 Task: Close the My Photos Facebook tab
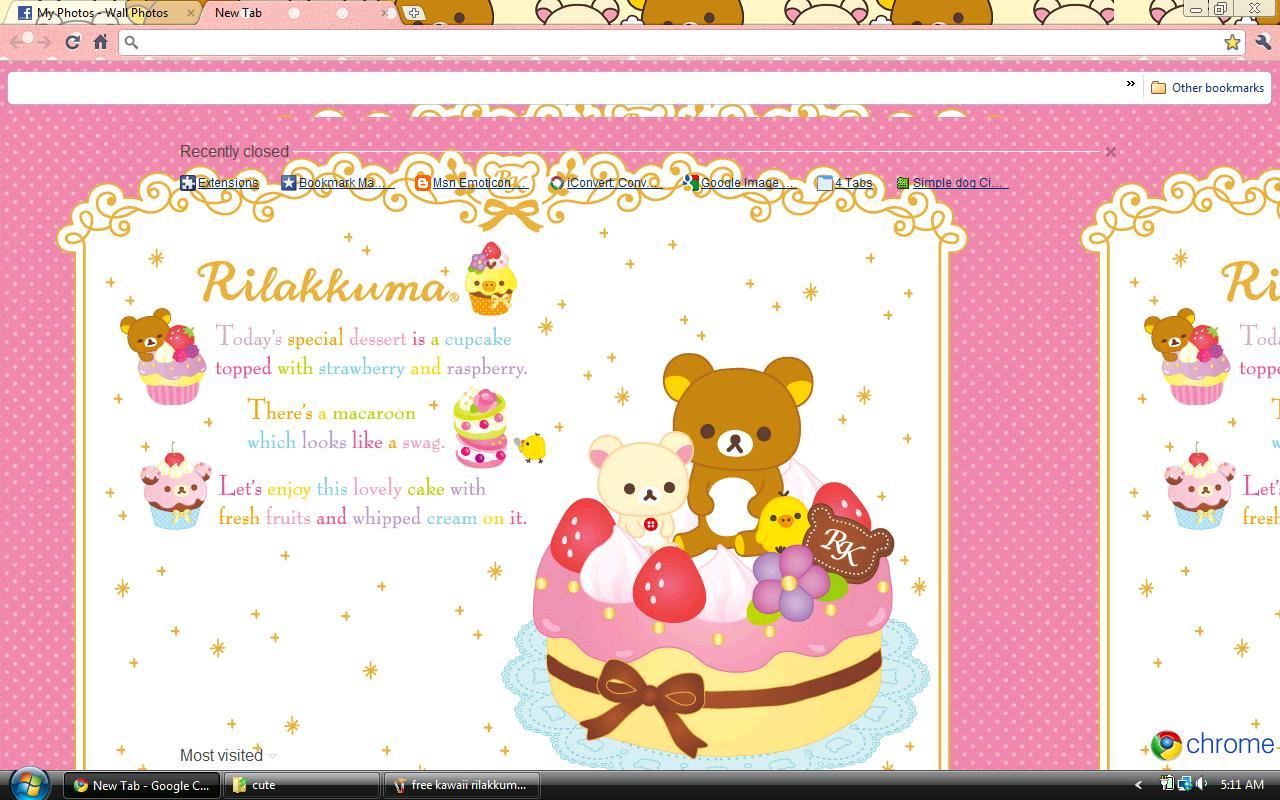[x=191, y=13]
